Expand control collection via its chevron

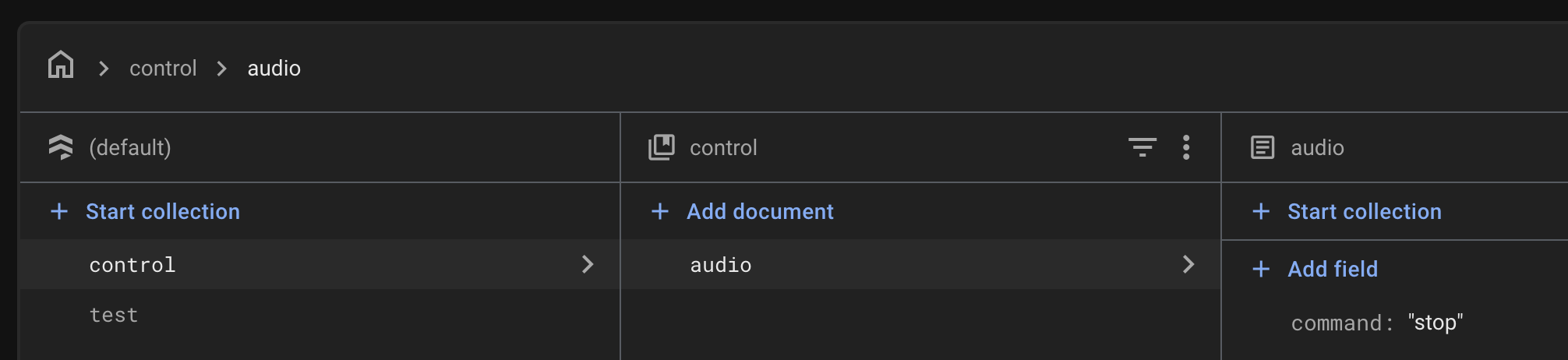pos(588,265)
